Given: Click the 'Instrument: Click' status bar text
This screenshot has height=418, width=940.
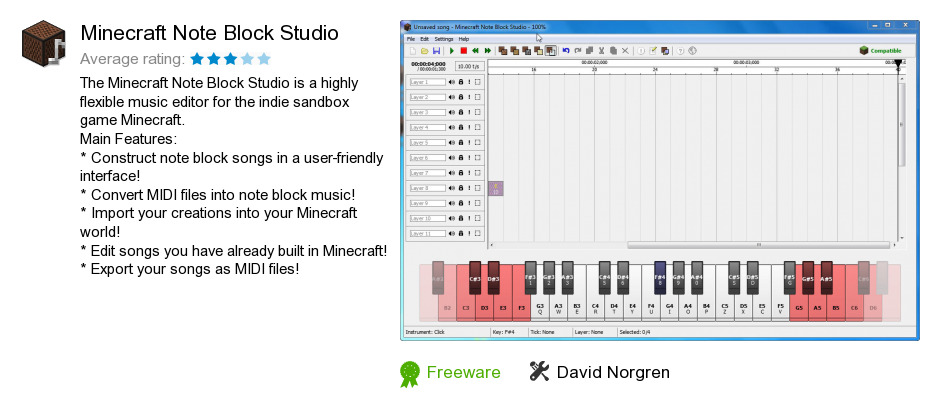Looking at the screenshot, I should click(x=425, y=332).
